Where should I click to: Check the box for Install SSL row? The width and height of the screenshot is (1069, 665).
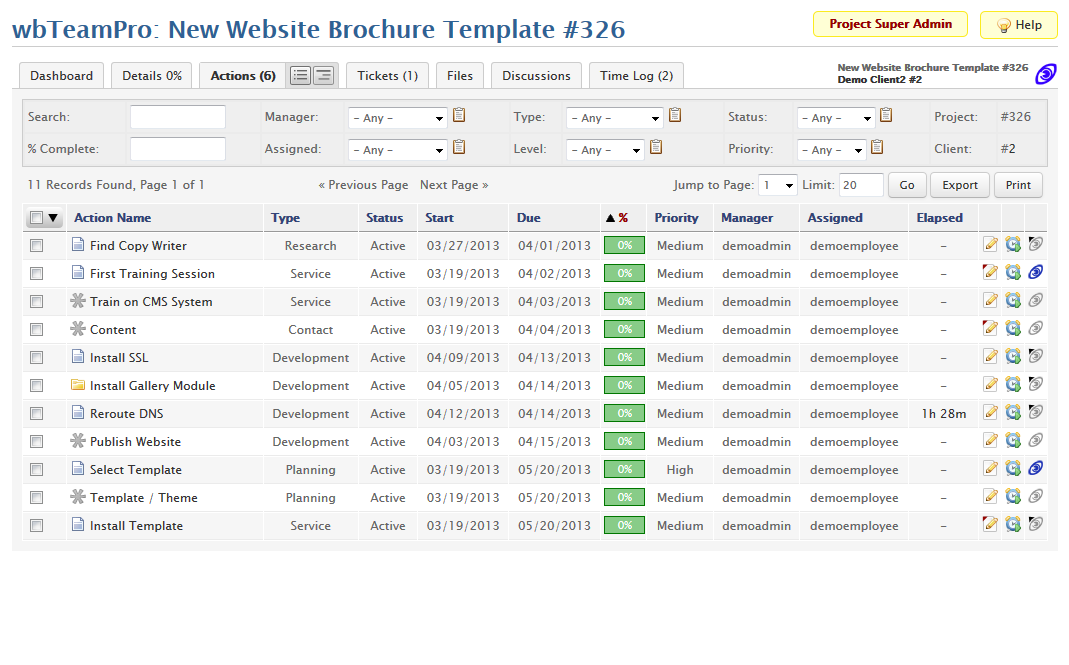[x=37, y=357]
